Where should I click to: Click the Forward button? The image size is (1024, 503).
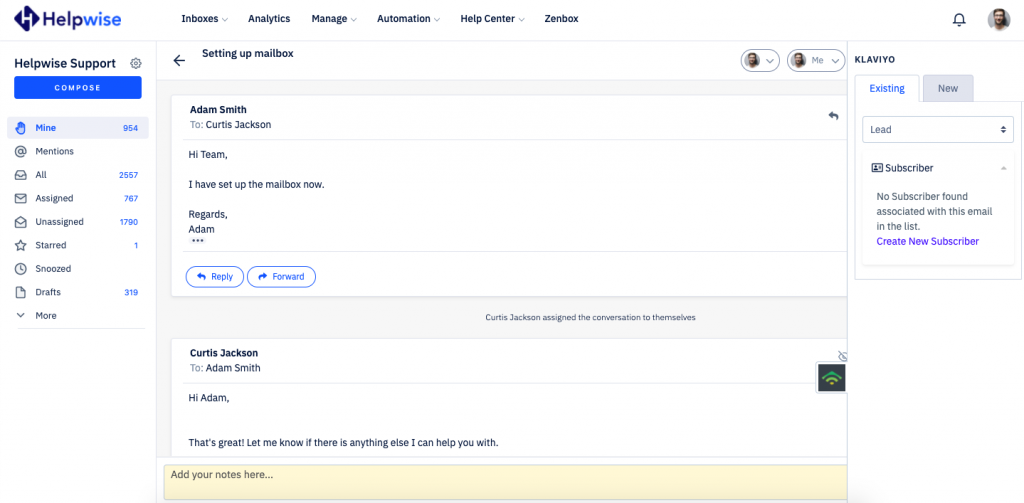pos(281,277)
